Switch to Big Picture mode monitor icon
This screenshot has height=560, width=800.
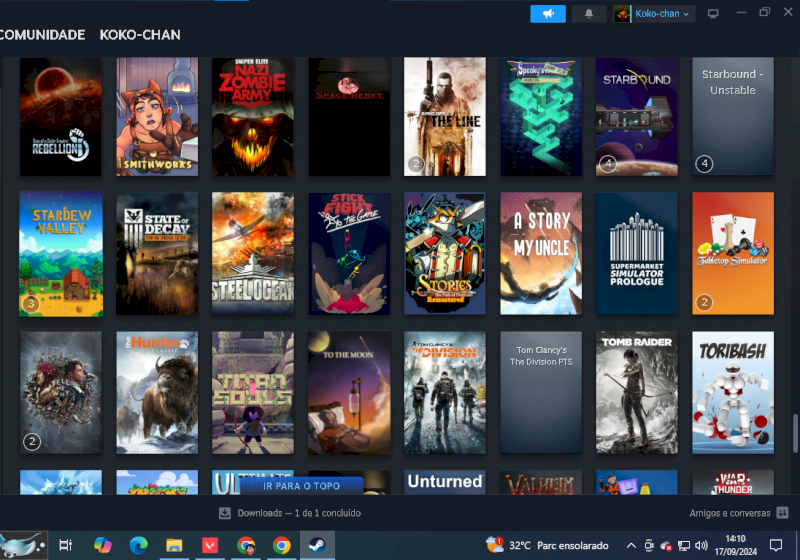click(x=713, y=14)
